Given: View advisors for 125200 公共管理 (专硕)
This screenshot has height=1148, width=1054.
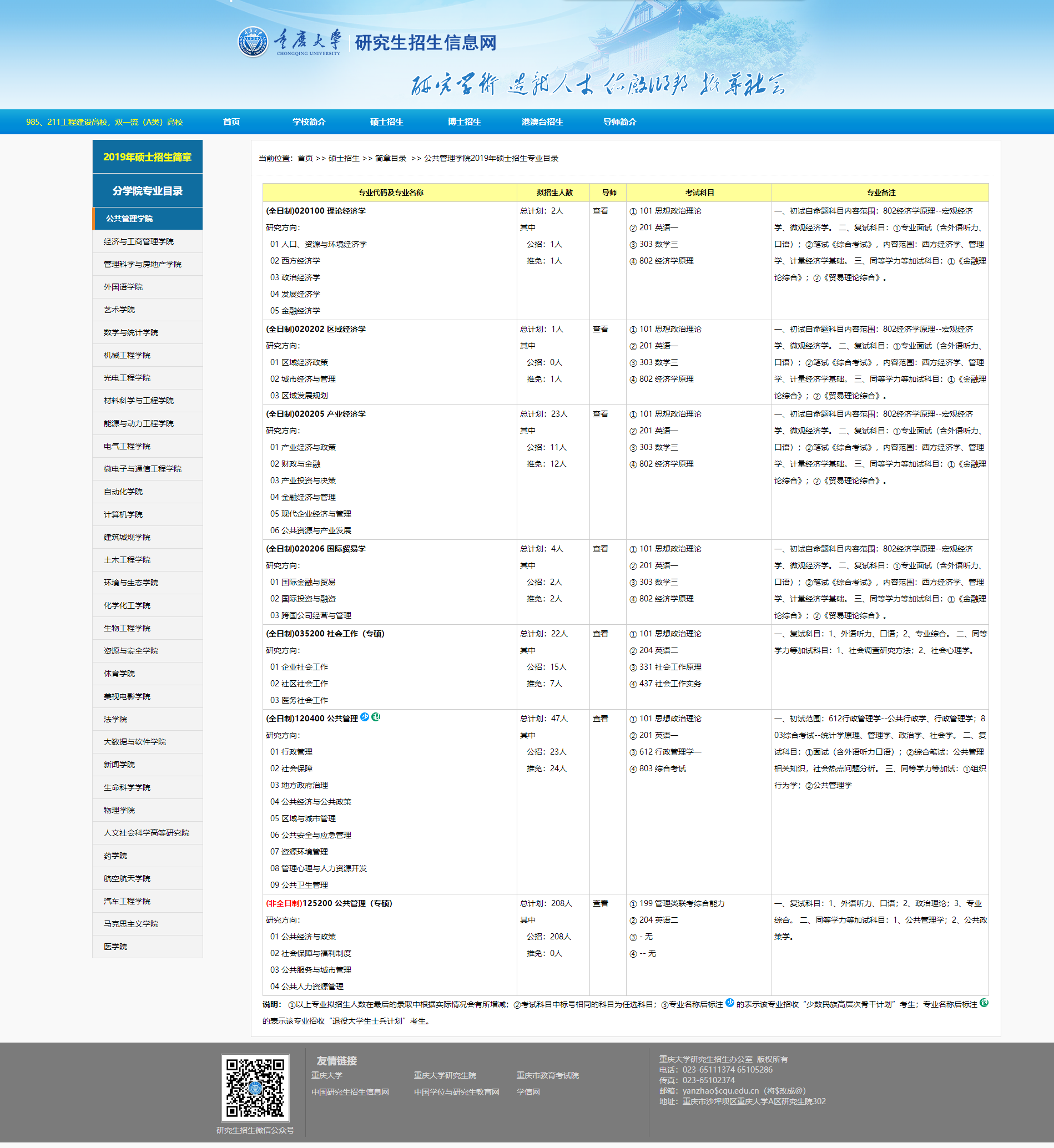Looking at the screenshot, I should point(600,903).
